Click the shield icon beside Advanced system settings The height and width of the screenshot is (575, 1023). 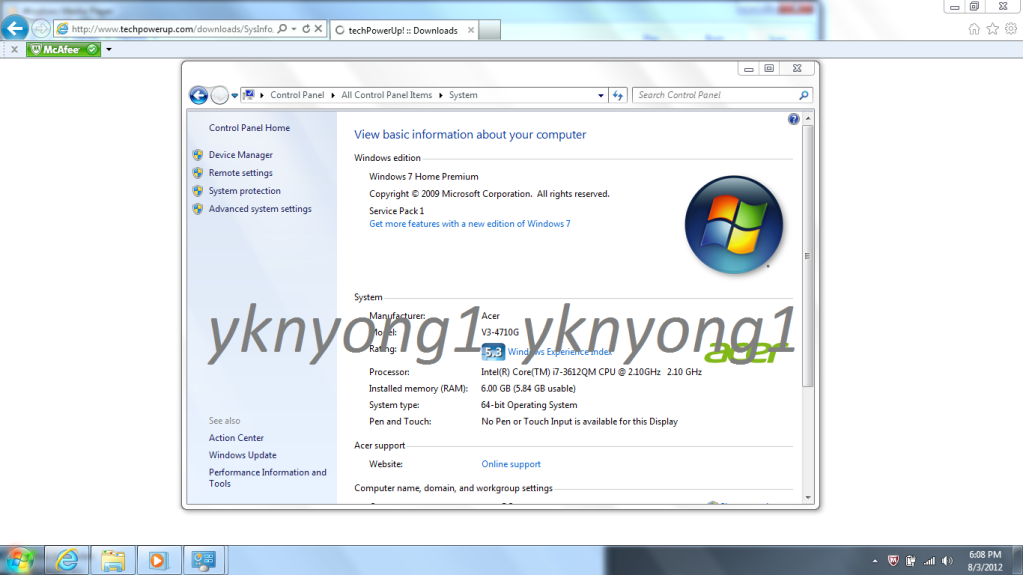[198, 209]
